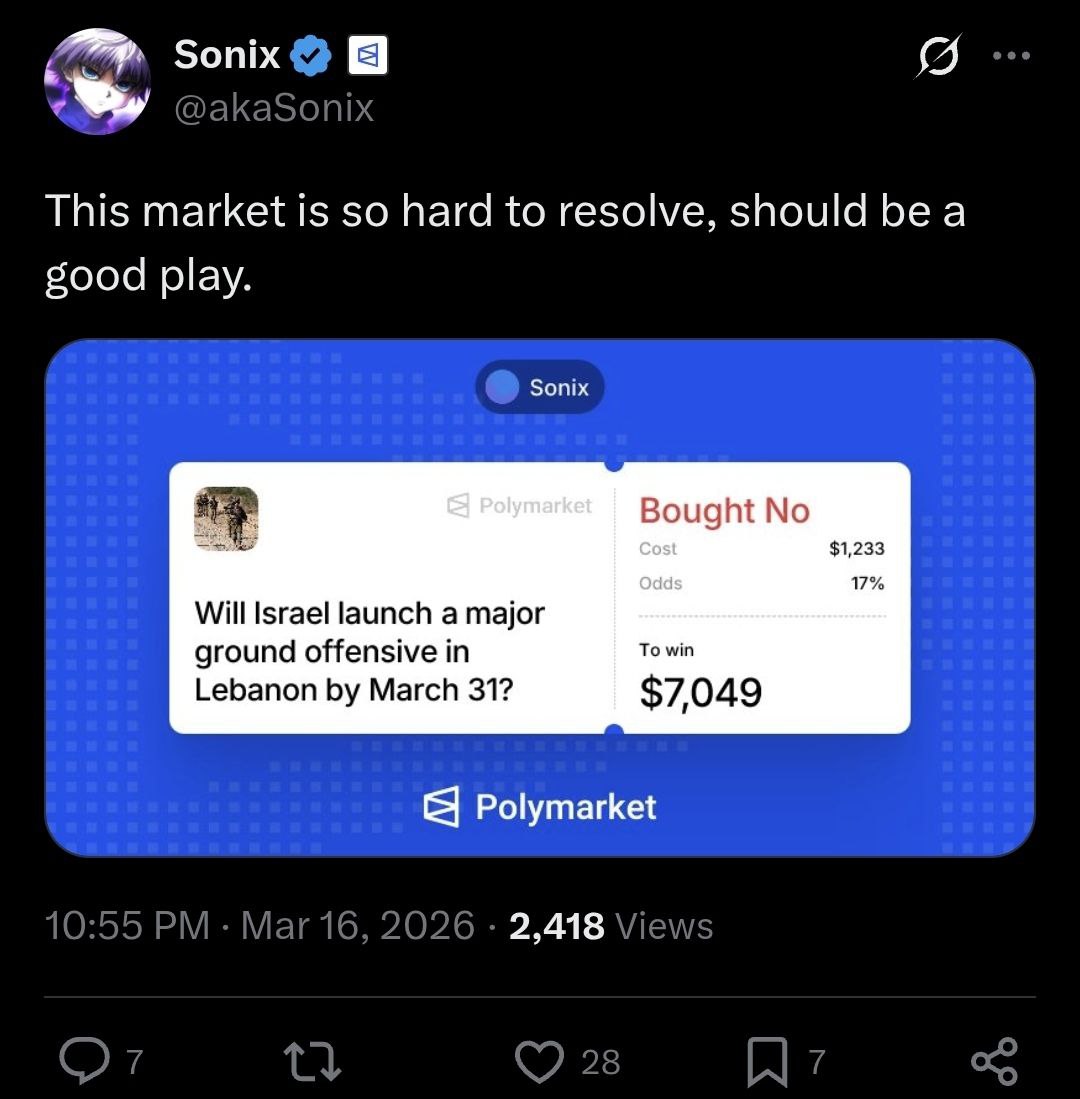The image size is (1080, 1099).
Task: Click the Sonix pill in the card
Action: (x=540, y=387)
